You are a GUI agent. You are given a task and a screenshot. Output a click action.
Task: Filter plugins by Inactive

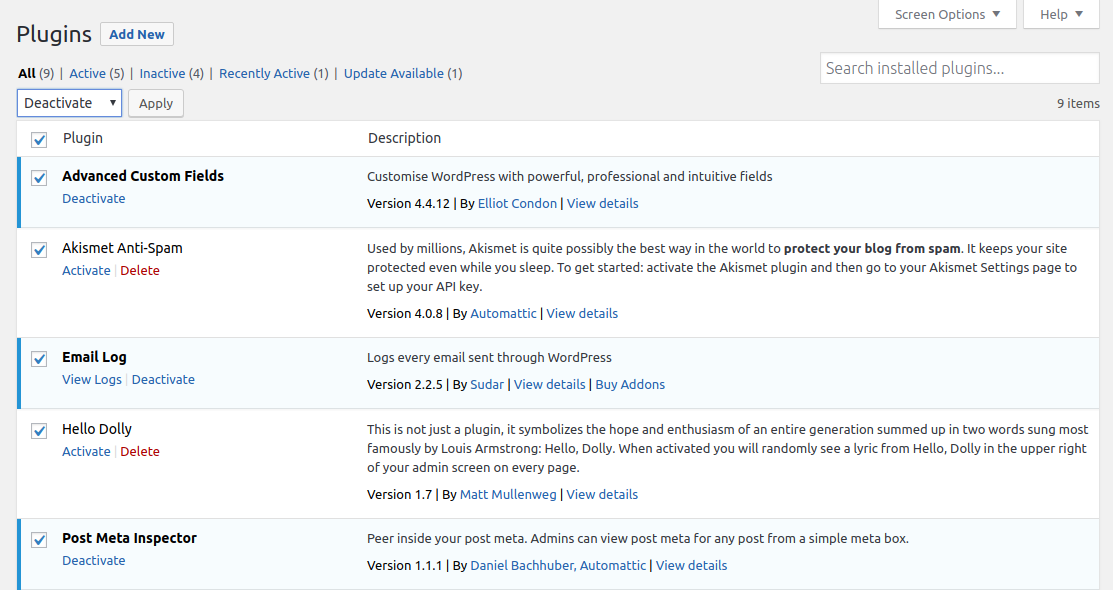tap(162, 73)
